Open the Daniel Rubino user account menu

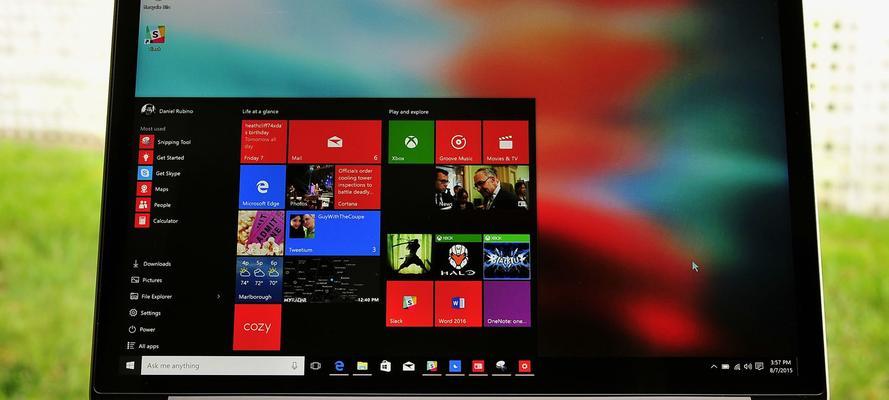pyautogui.click(x=167, y=110)
